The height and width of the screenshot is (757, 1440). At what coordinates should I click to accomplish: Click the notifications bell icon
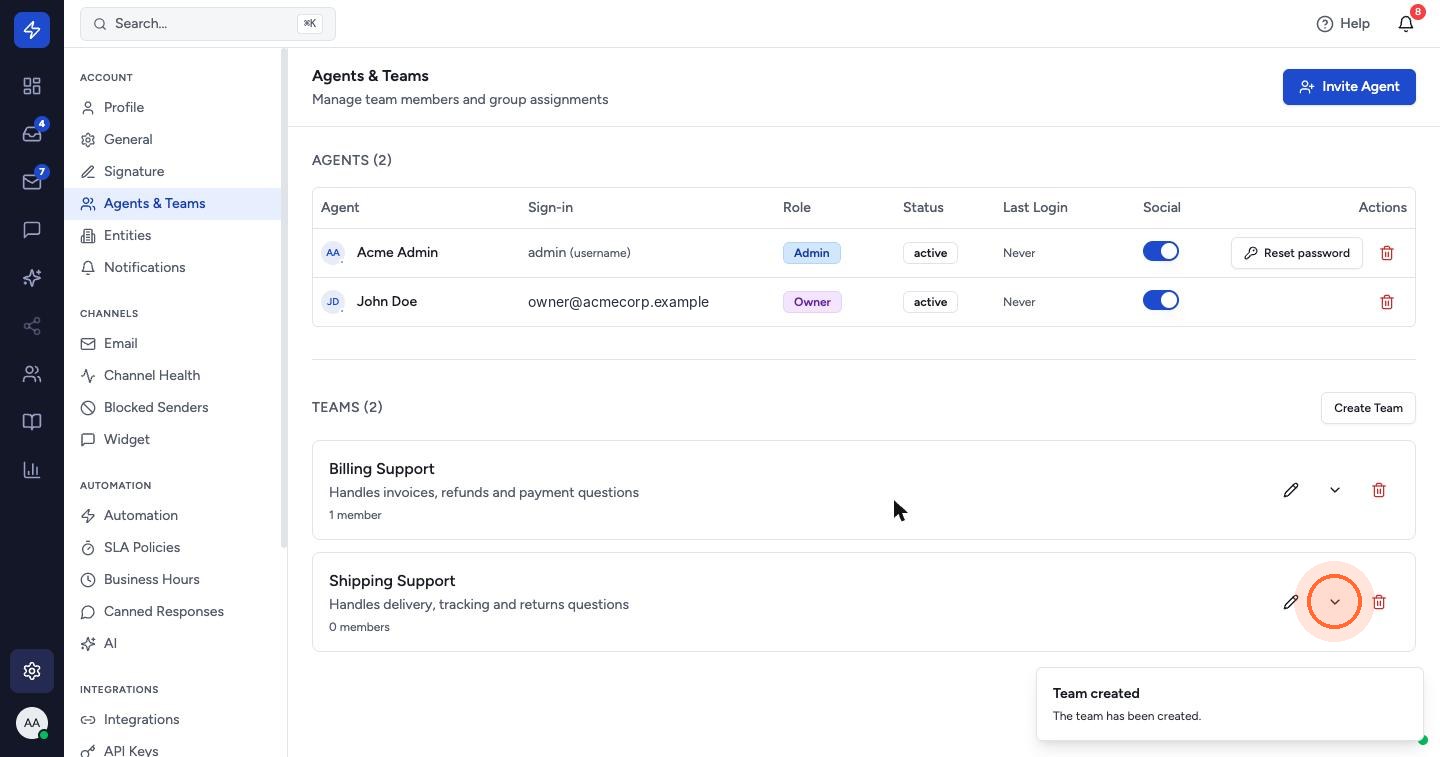tap(1406, 23)
